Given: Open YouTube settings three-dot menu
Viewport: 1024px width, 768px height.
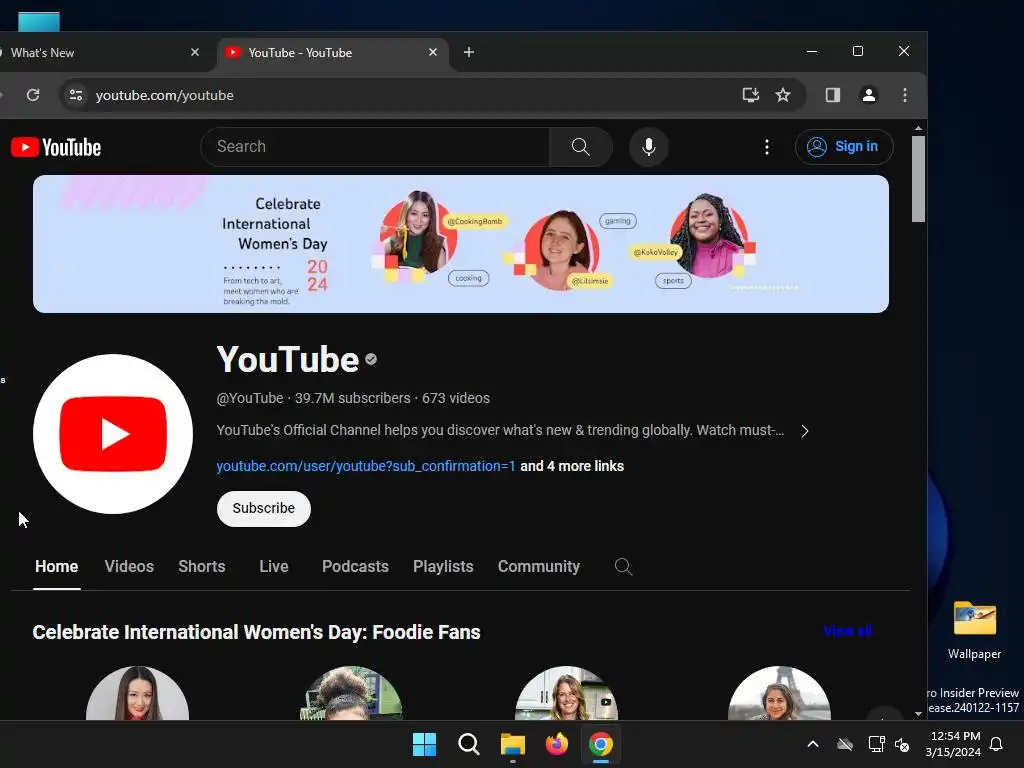Looking at the screenshot, I should tap(767, 147).
